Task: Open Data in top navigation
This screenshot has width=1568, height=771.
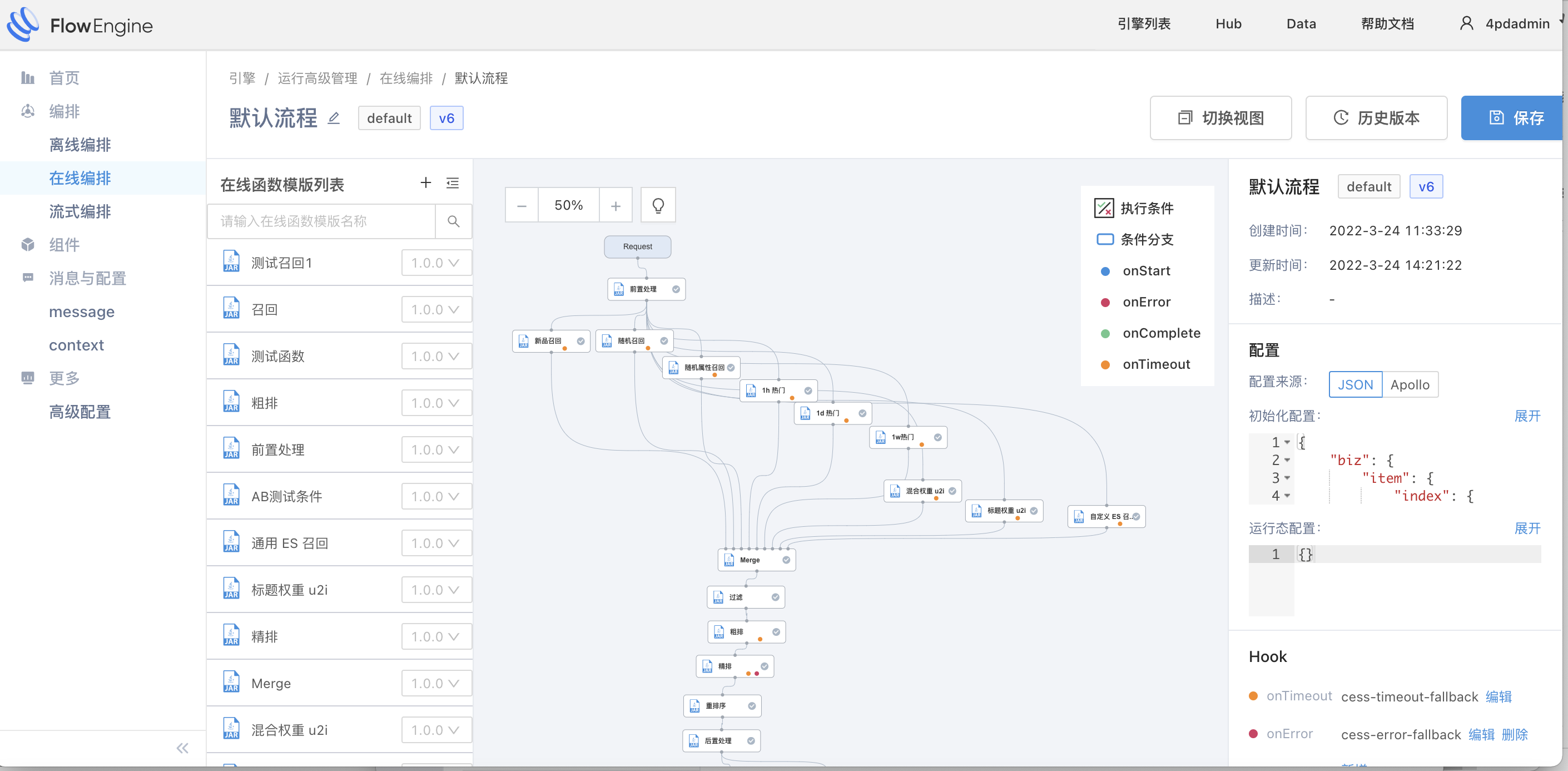Action: coord(1301,24)
